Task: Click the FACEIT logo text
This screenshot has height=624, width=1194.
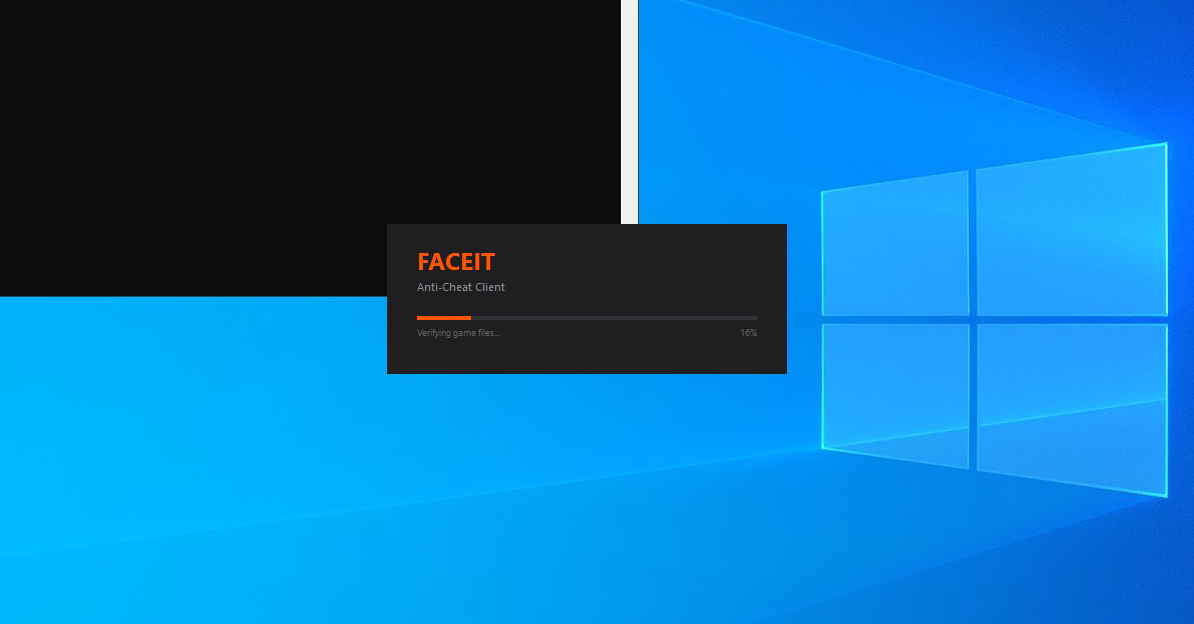Action: pos(455,261)
